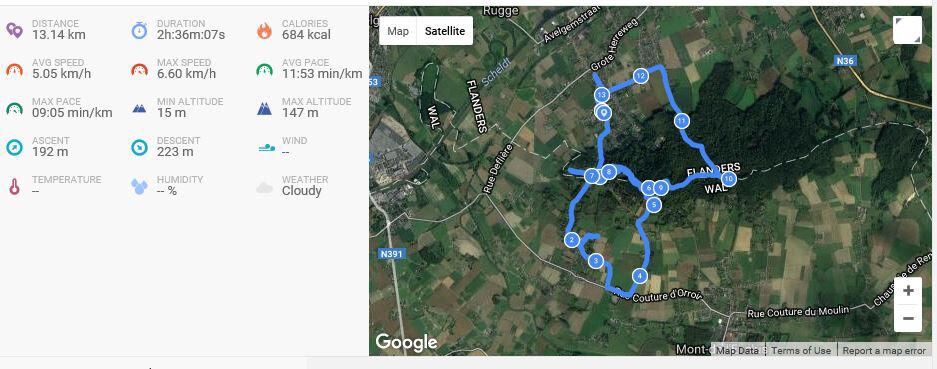937x369 pixels.
Task: Click the distance pin icon
Action: (x=14, y=30)
